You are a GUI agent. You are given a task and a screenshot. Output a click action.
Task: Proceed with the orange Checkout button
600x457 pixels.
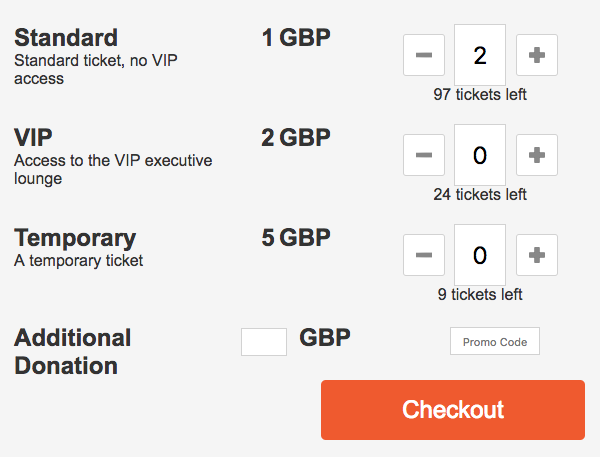click(453, 410)
